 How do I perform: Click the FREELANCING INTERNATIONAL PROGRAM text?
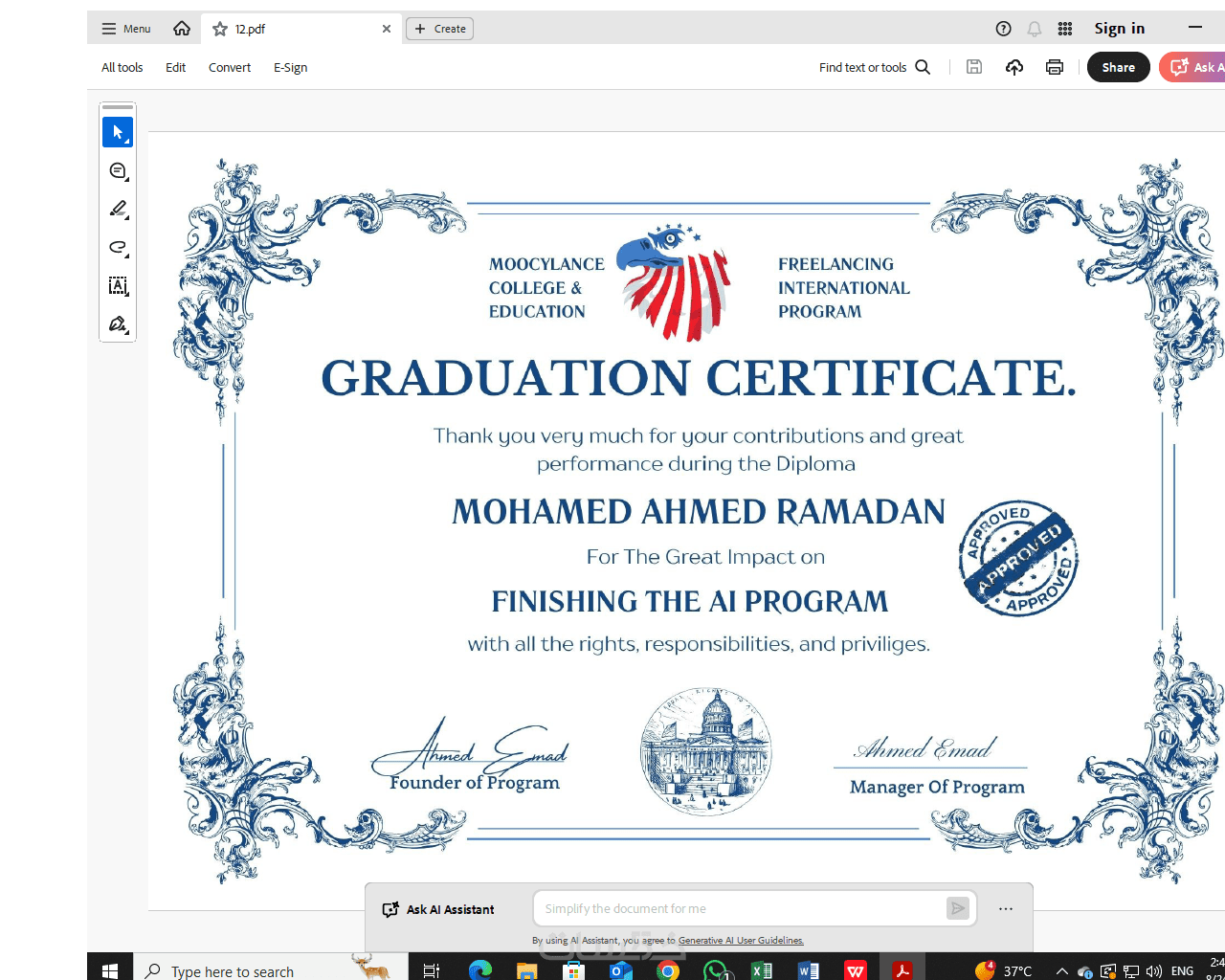843,287
